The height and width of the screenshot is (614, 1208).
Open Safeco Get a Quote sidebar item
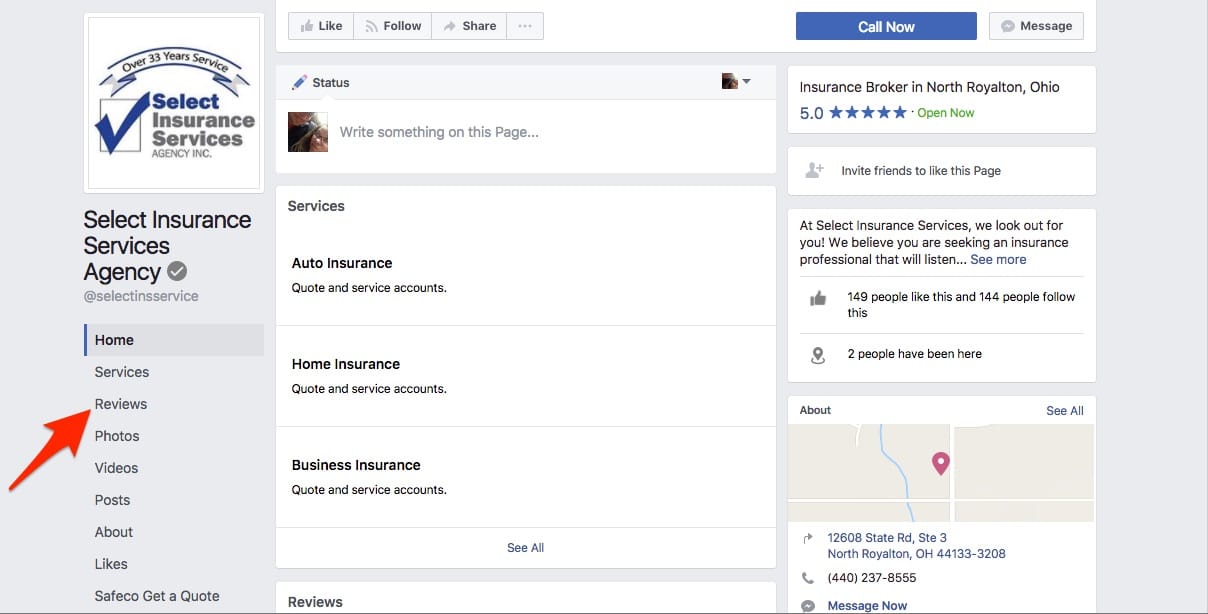click(x=157, y=596)
